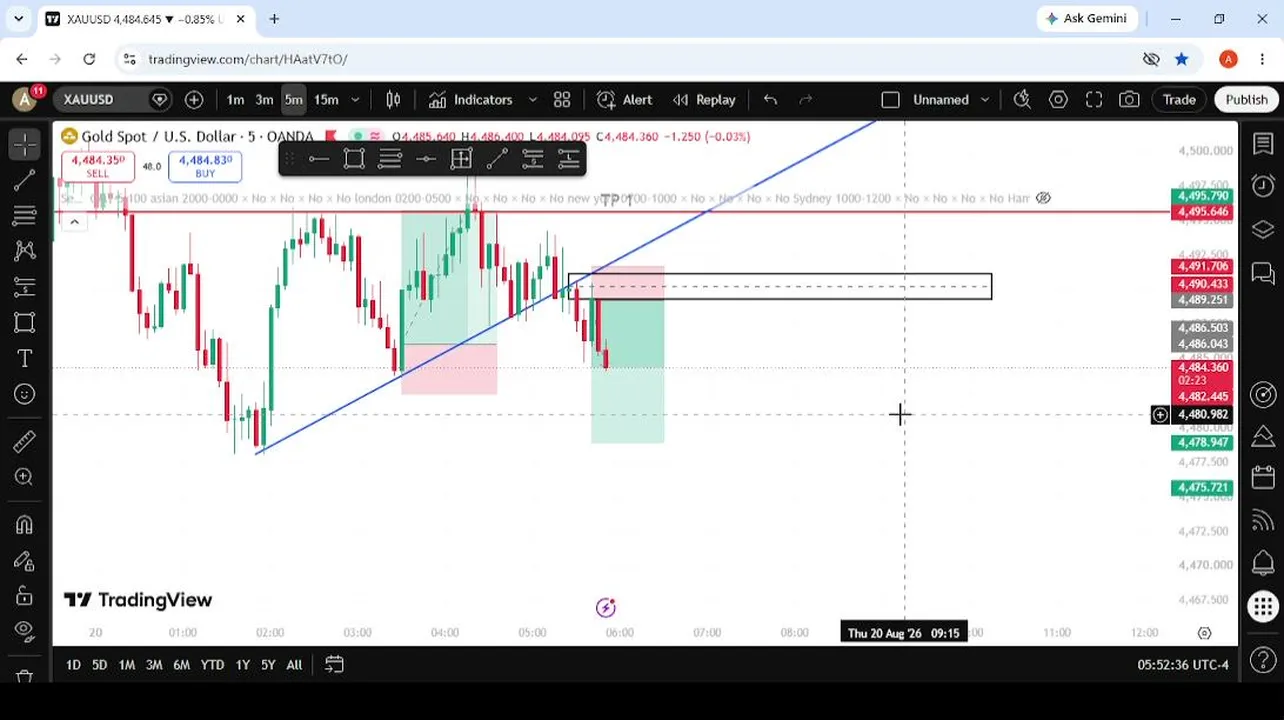Select the crosshair cursor tool

[x=25, y=145]
